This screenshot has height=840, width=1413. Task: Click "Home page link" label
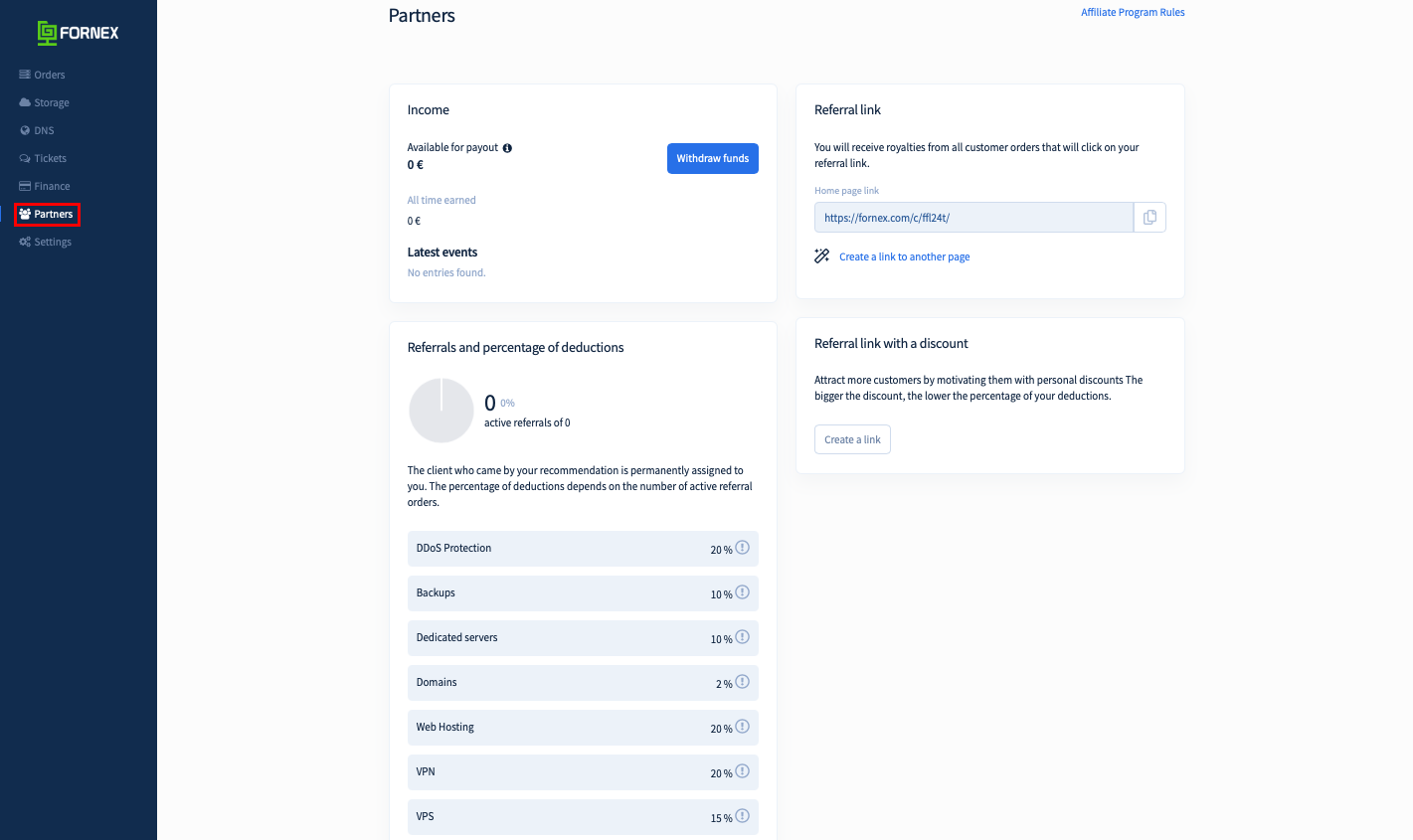(846, 190)
